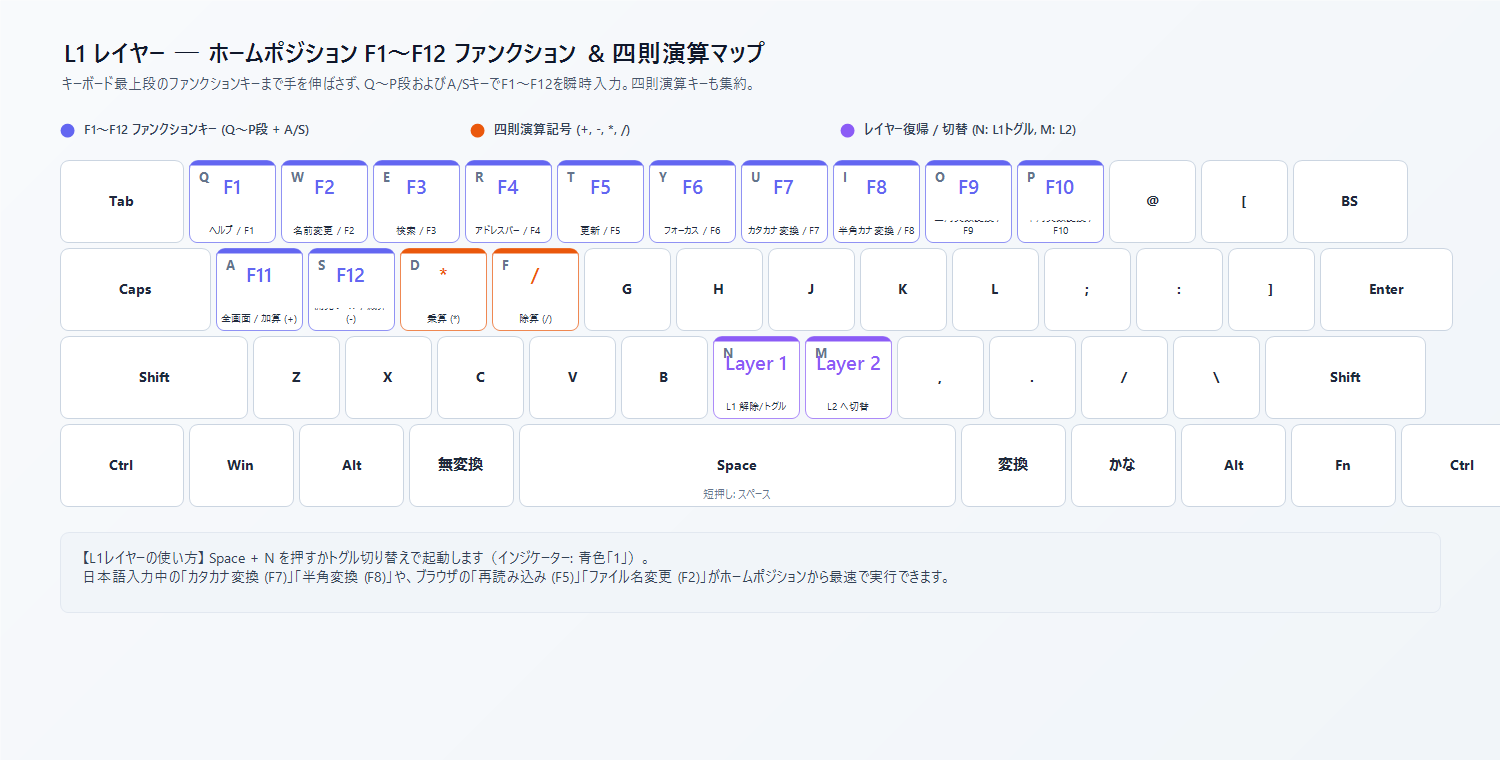Select the A key mapped to F11

(259, 289)
